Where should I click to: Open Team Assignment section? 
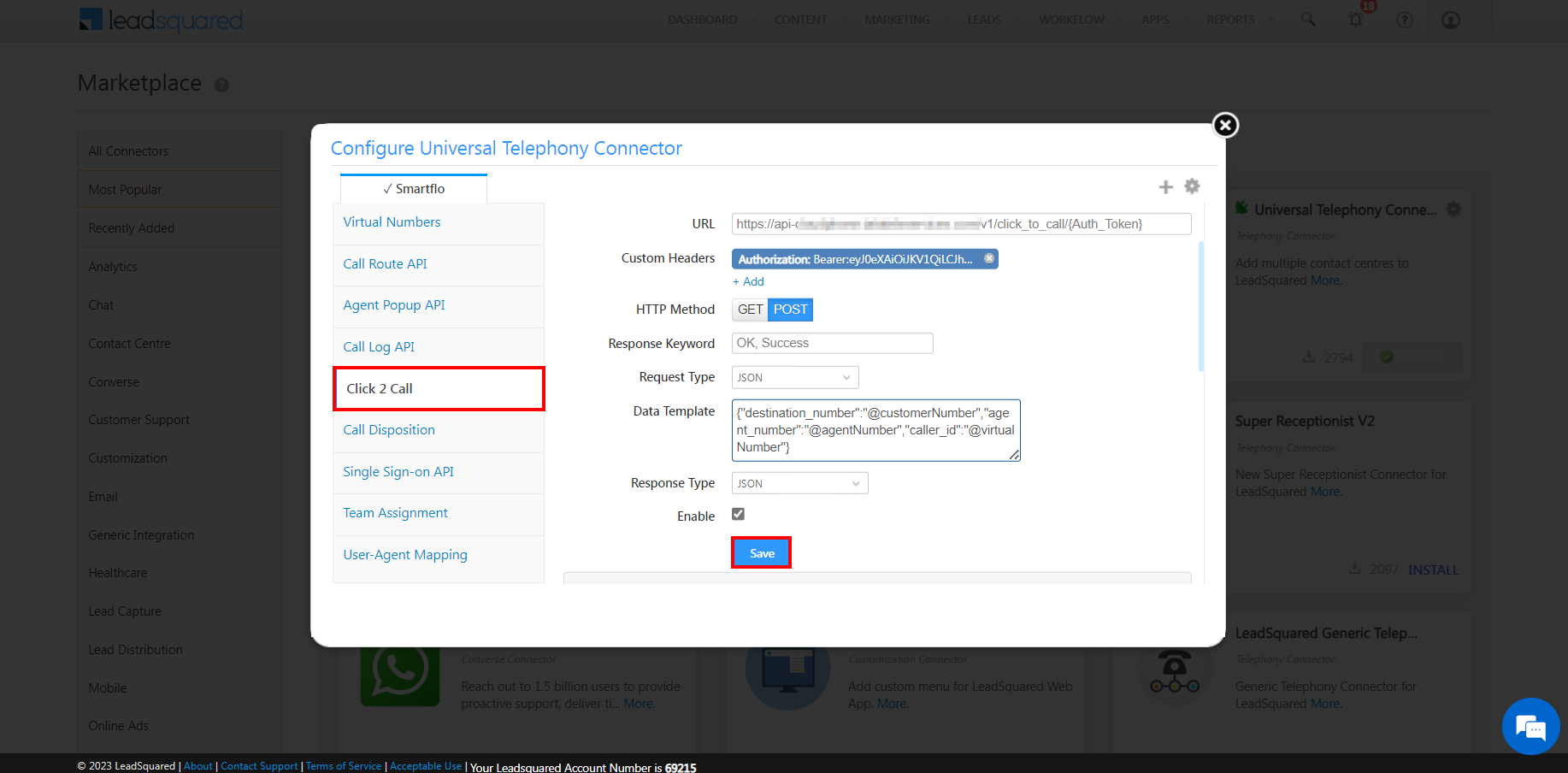pos(439,513)
